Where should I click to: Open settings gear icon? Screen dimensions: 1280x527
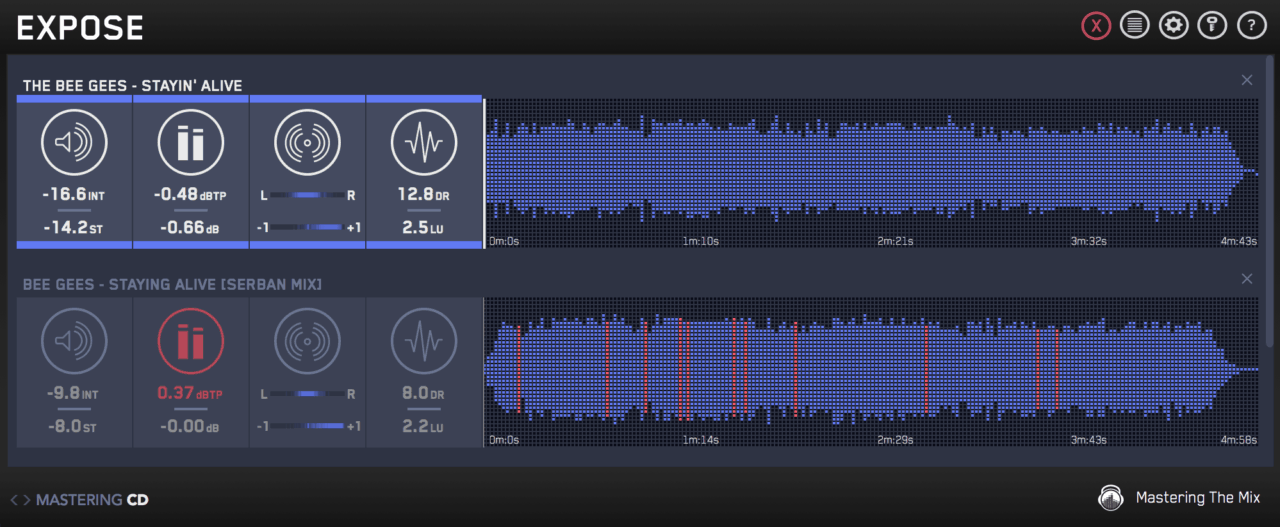point(1173,26)
